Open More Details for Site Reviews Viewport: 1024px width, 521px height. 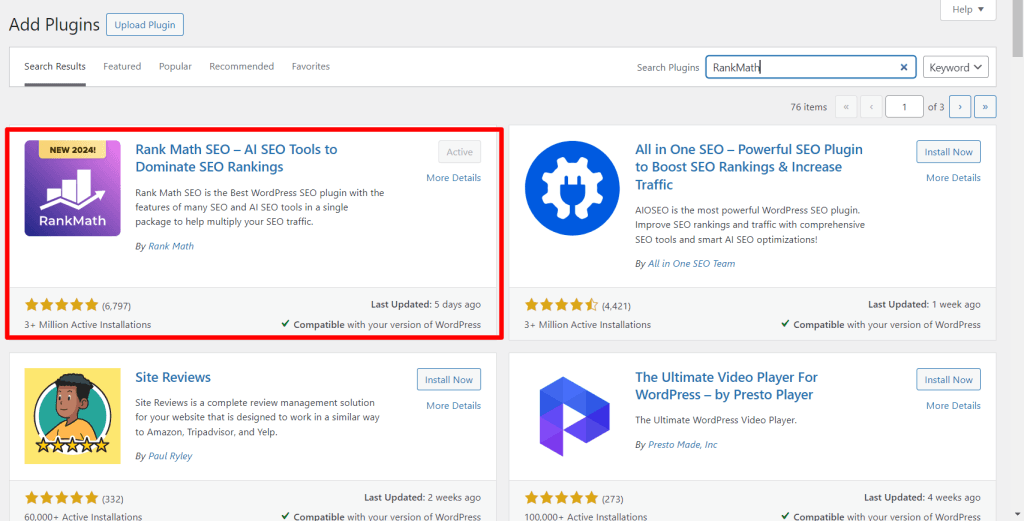pos(453,405)
